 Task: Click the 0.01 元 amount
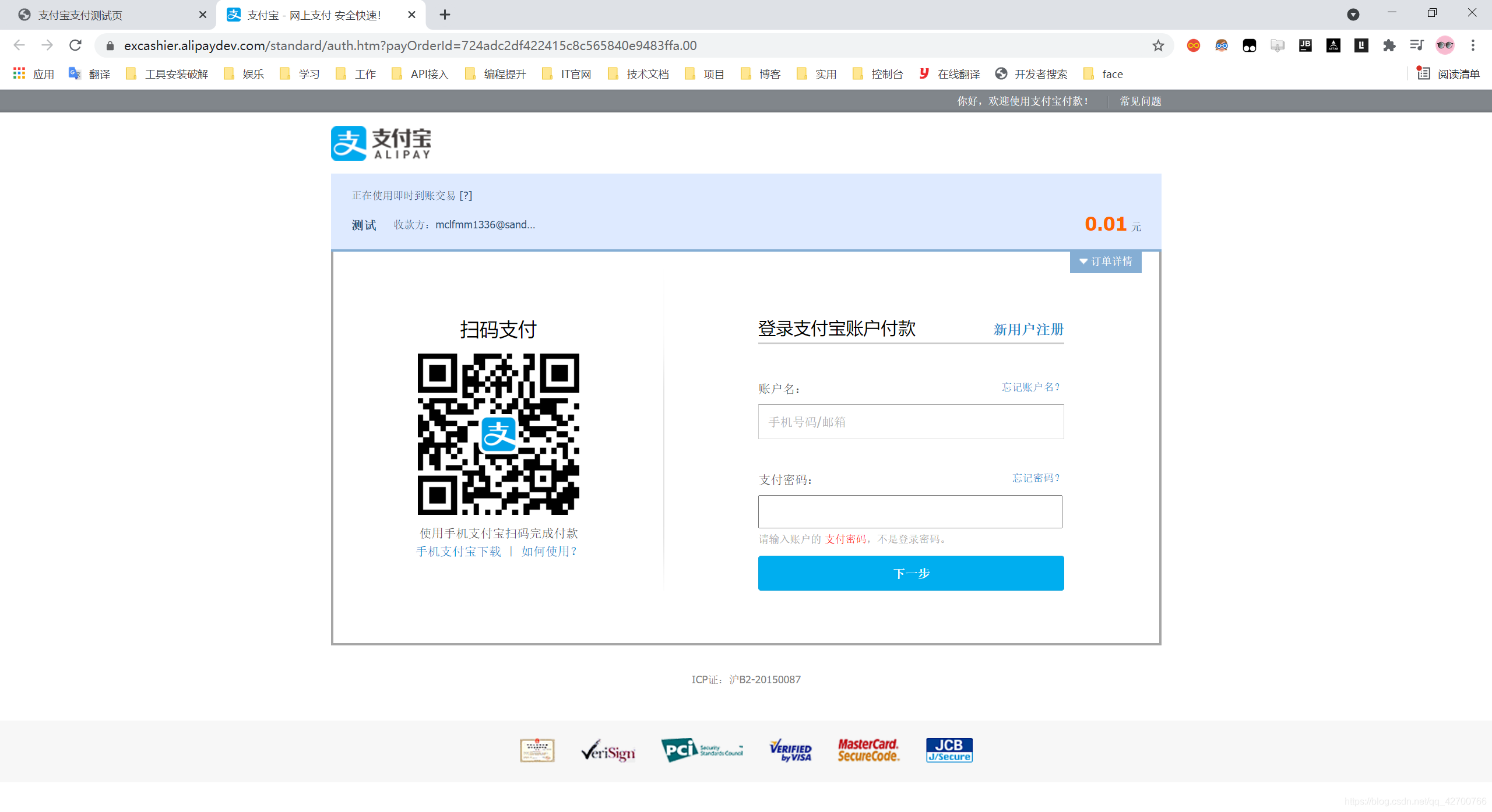tap(1113, 224)
